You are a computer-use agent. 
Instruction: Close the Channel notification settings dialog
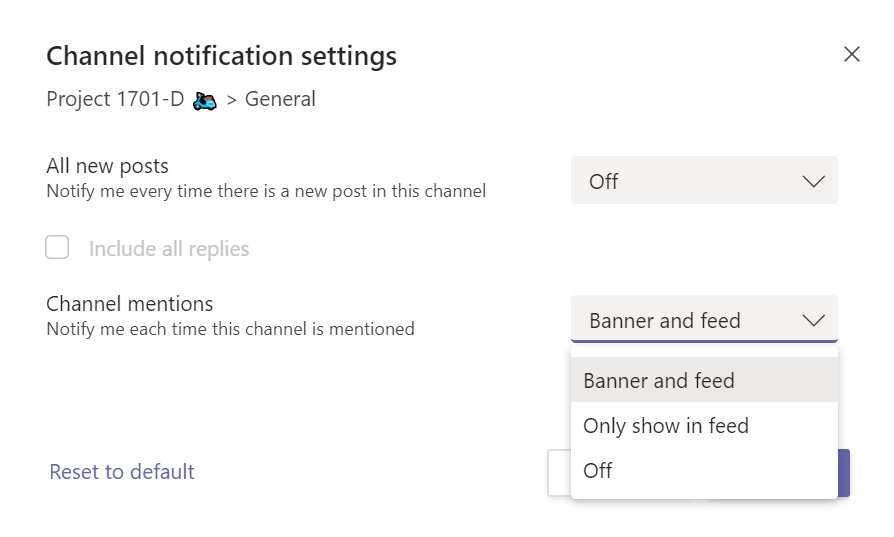click(x=851, y=54)
